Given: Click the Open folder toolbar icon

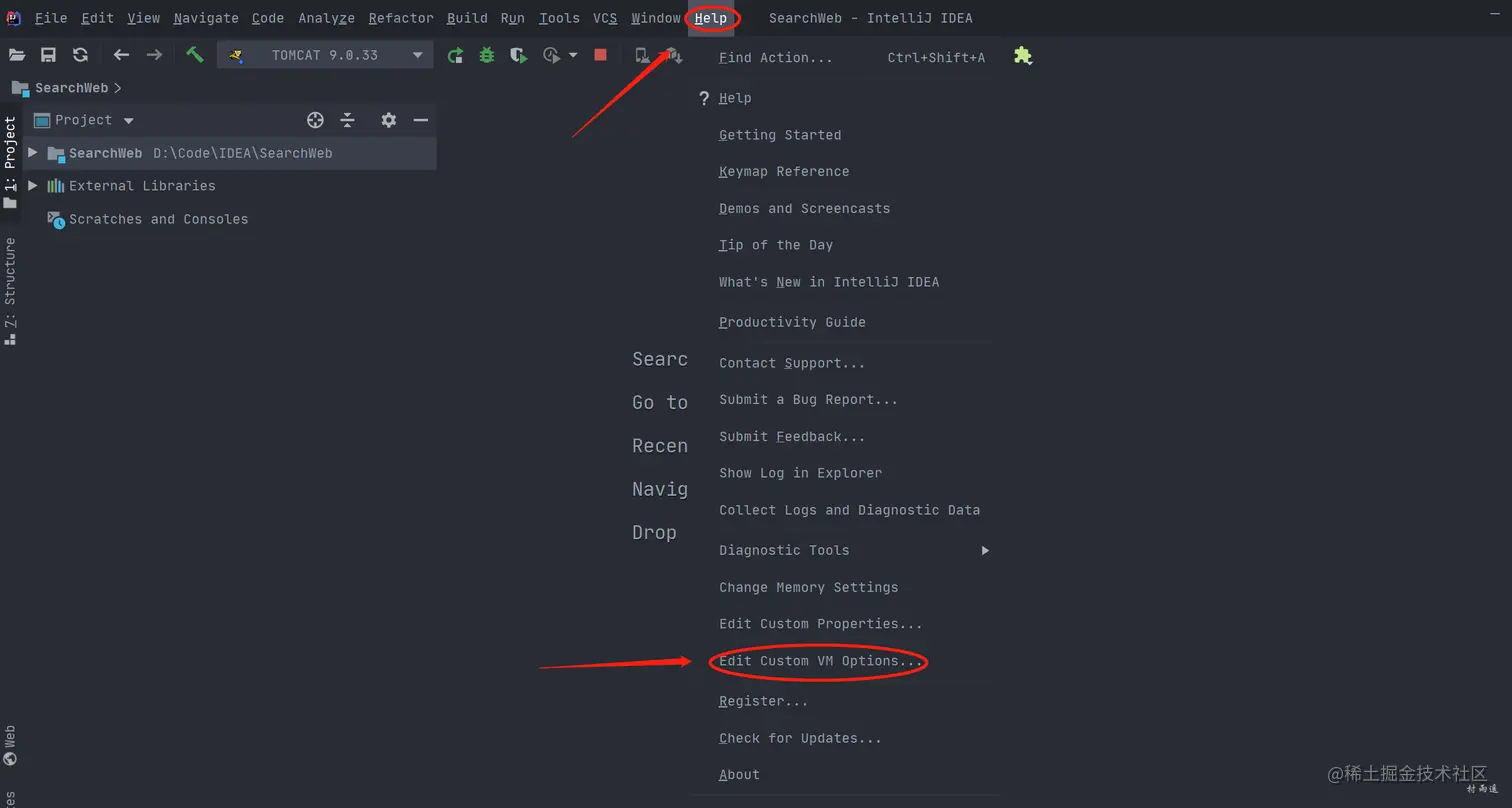Looking at the screenshot, I should (x=17, y=55).
